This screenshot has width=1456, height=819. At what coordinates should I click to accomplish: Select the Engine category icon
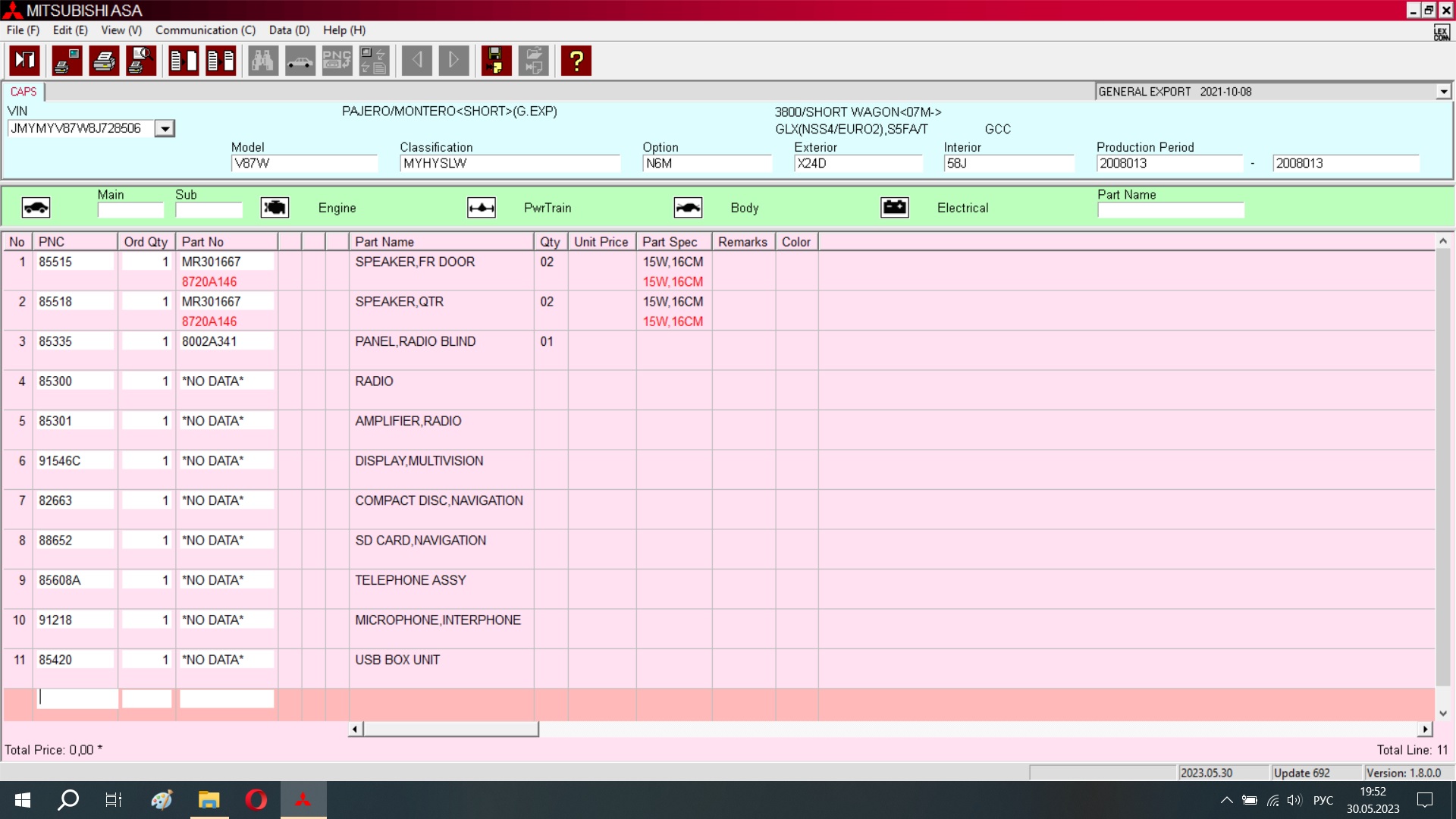pyautogui.click(x=275, y=208)
